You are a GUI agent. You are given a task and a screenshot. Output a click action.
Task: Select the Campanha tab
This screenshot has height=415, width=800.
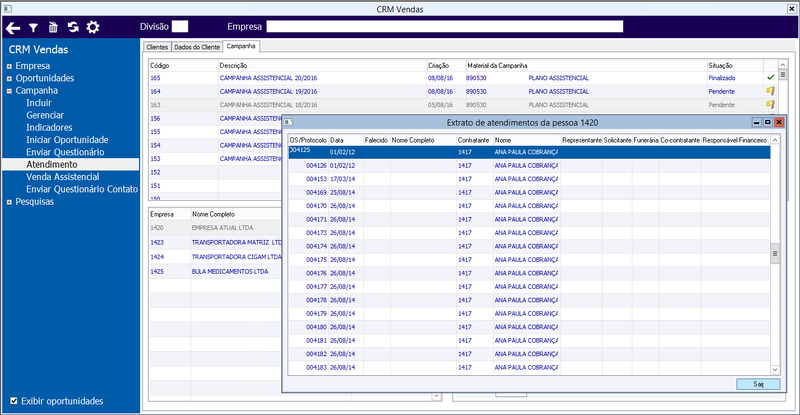click(x=241, y=46)
